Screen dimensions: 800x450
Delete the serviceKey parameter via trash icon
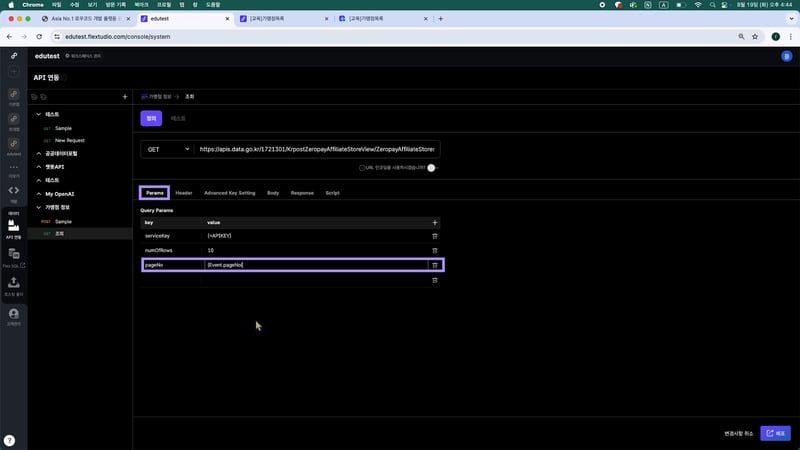coord(434,235)
